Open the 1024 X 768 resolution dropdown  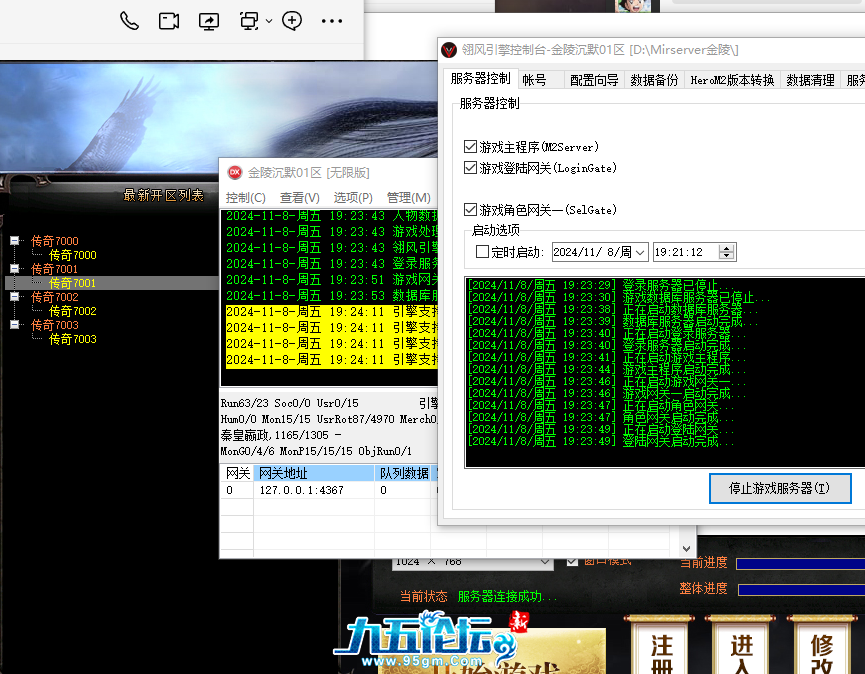(x=473, y=562)
